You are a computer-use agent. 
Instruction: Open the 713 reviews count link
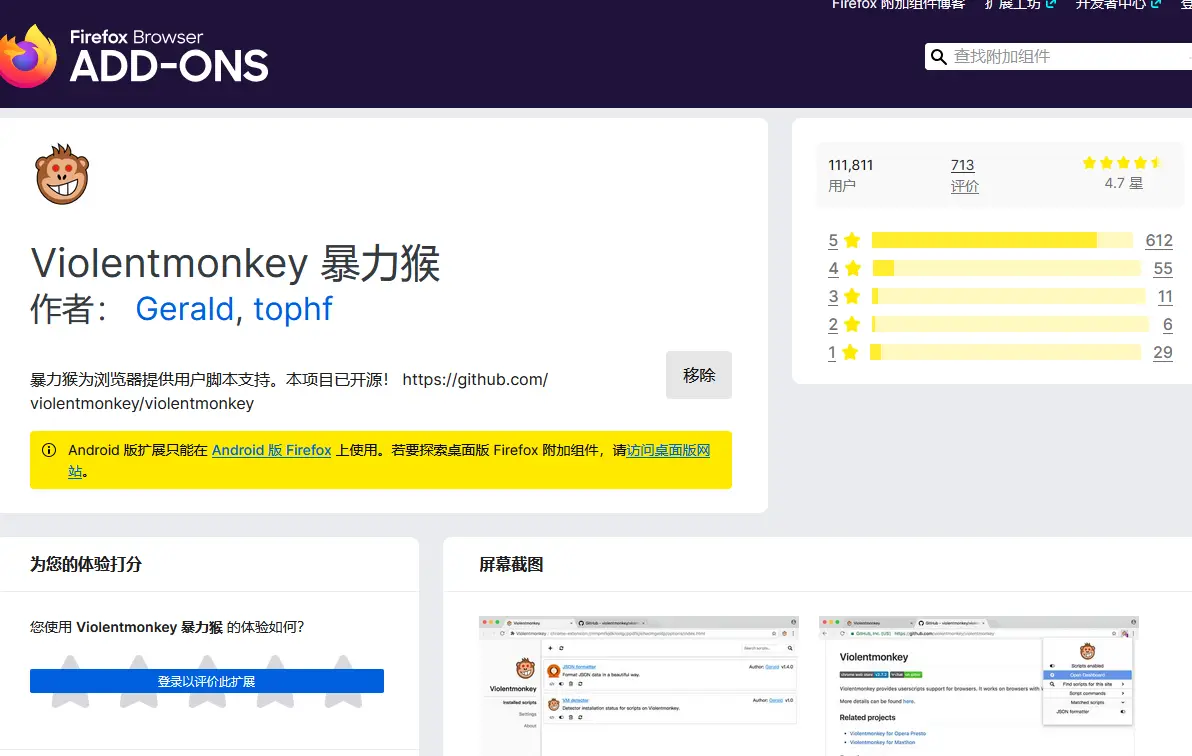click(x=962, y=165)
